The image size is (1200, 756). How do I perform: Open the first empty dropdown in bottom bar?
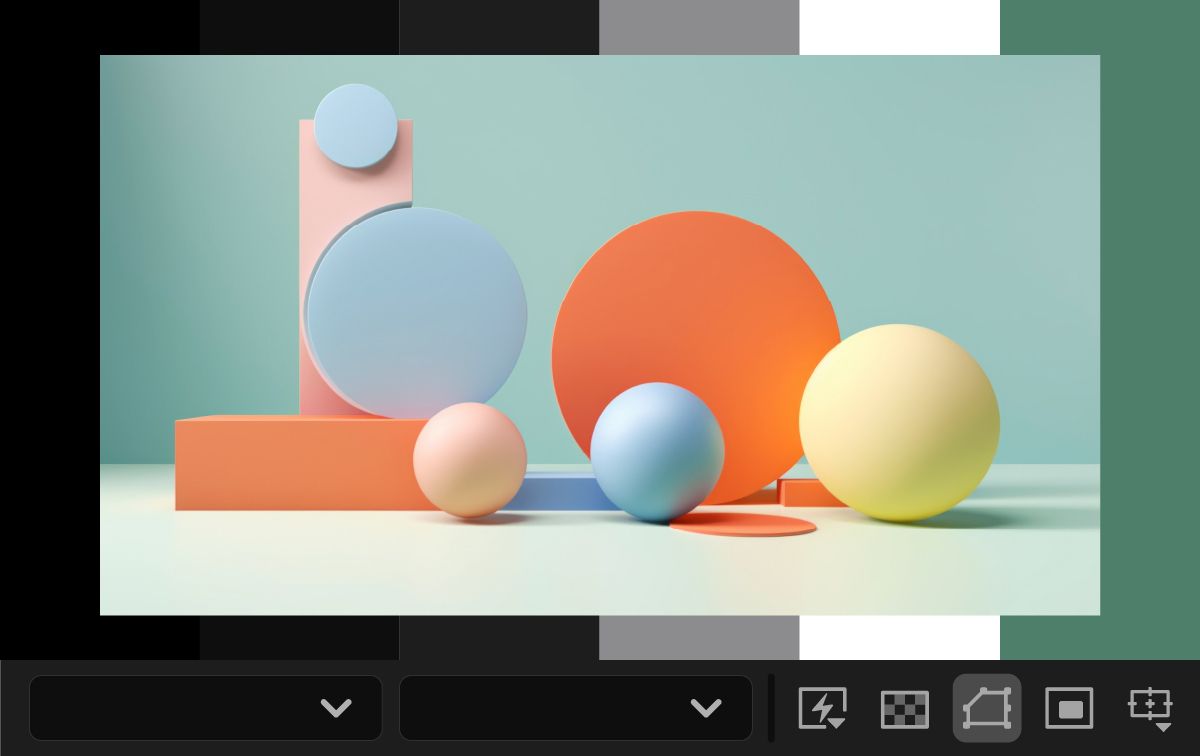tap(206, 708)
